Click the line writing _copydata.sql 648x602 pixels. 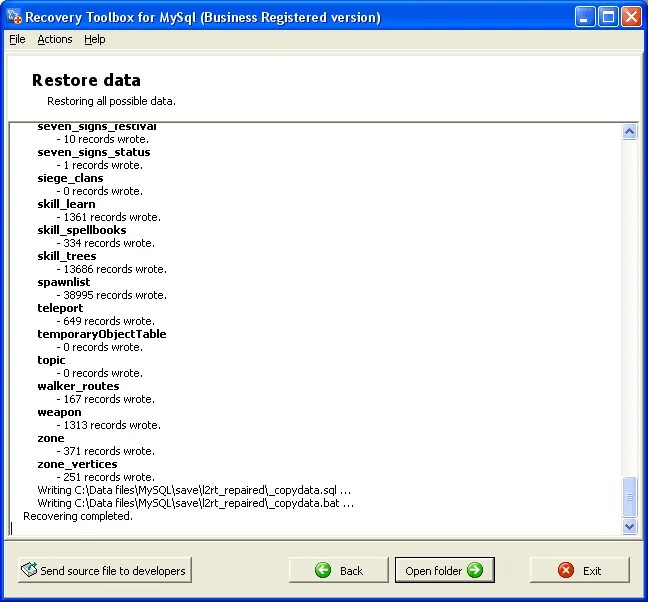[194, 490]
